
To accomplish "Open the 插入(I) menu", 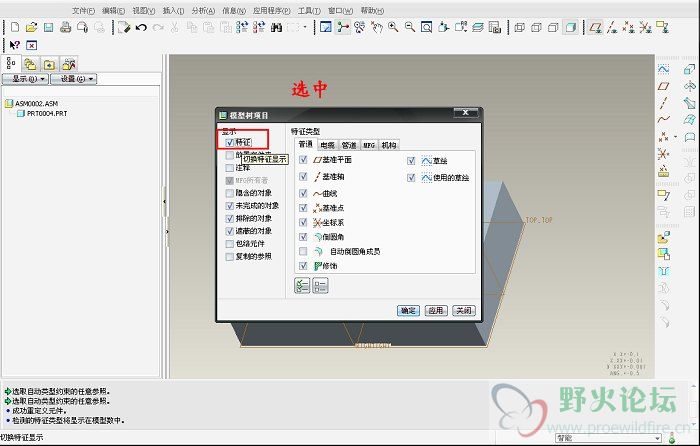I will coord(173,10).
